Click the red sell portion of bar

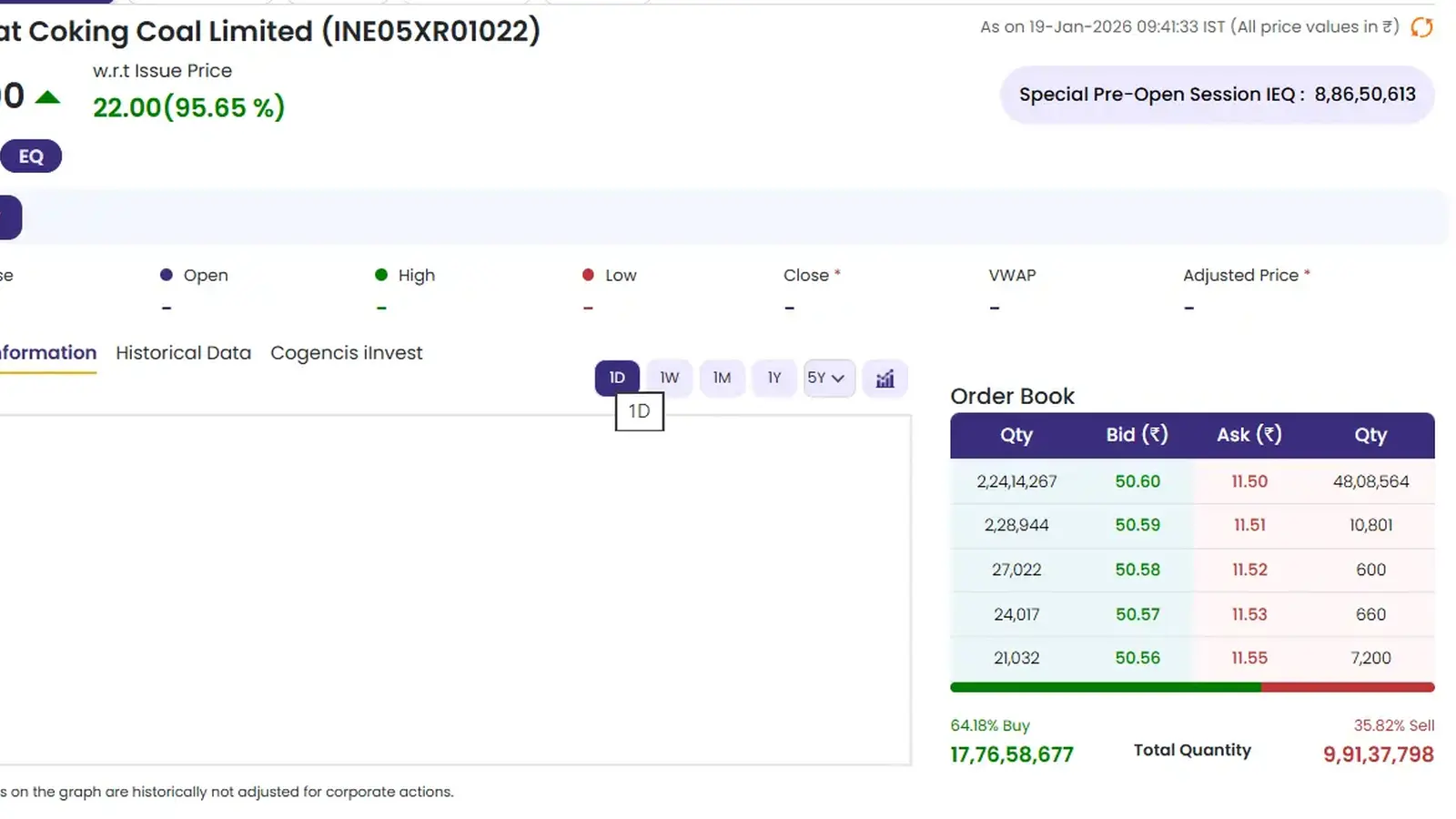[1348, 687]
